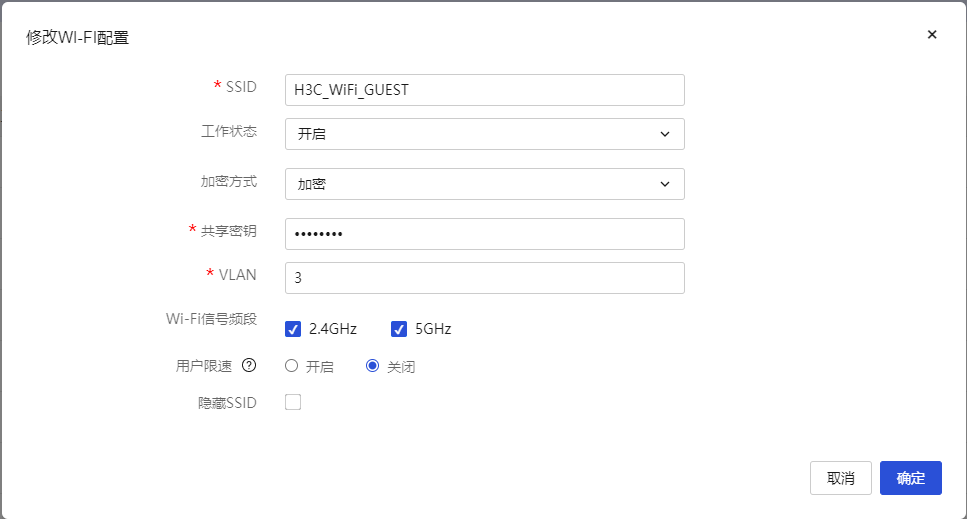Select the VLAN input field
The image size is (967, 519).
484,278
